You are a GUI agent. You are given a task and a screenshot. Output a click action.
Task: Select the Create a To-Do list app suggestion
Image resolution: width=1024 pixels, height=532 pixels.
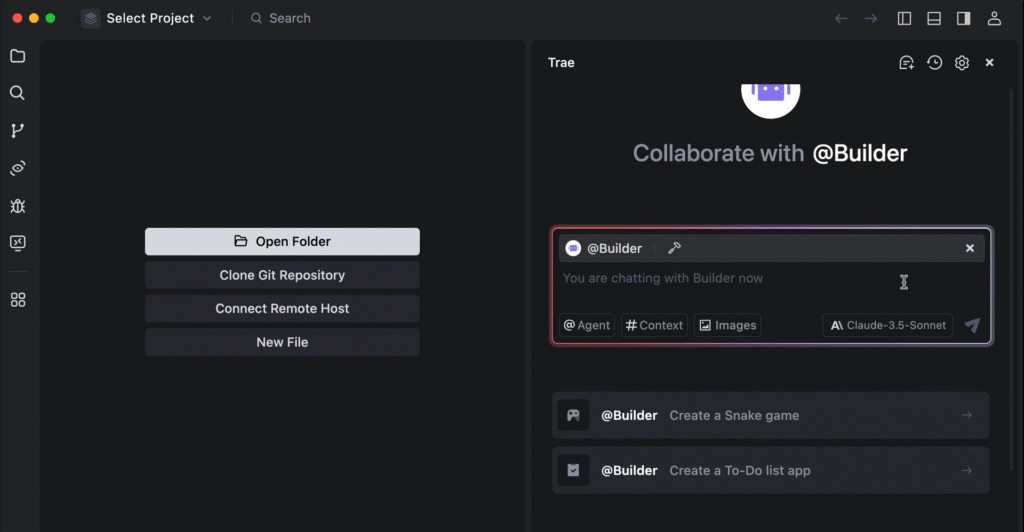click(771, 471)
